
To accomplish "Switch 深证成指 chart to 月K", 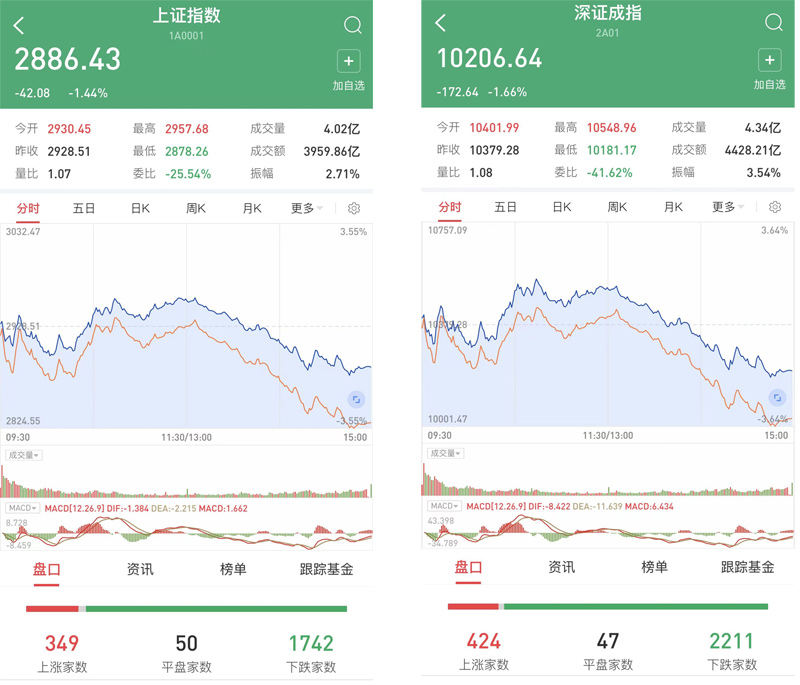I will point(673,207).
